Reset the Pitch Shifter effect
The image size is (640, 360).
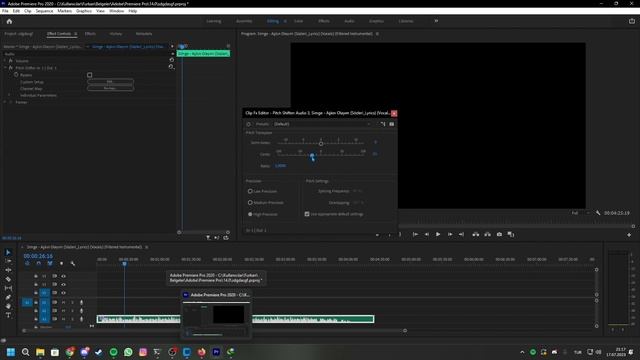171,67
